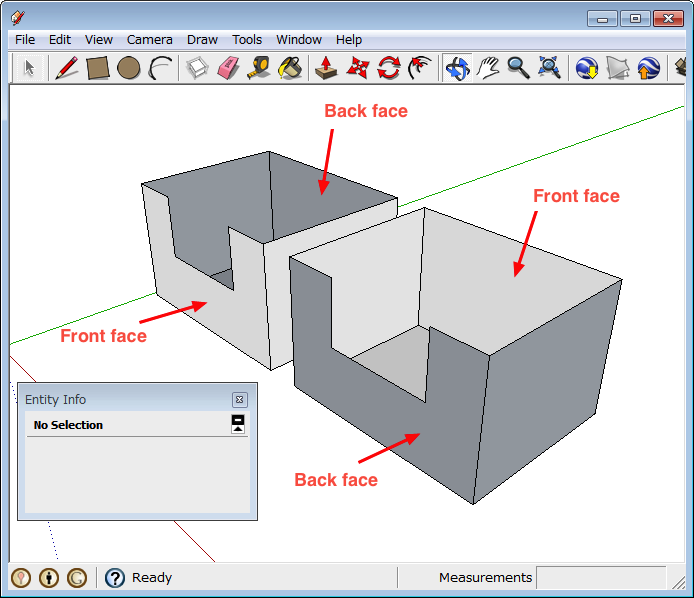Select the pink Eraser tool

point(228,68)
